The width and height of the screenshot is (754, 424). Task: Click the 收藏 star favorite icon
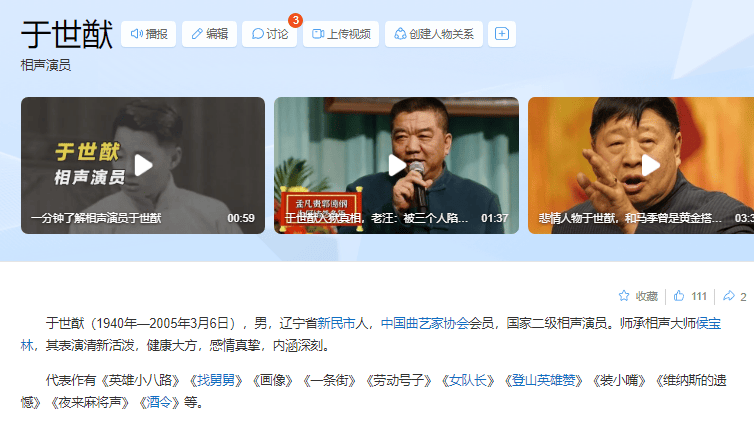[x=624, y=296]
